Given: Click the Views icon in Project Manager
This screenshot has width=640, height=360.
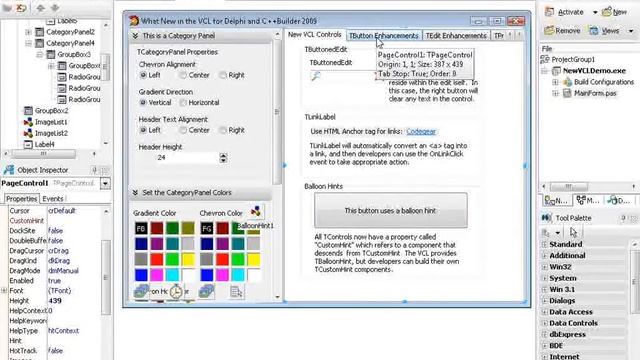Looking at the screenshot, I should click(594, 31).
